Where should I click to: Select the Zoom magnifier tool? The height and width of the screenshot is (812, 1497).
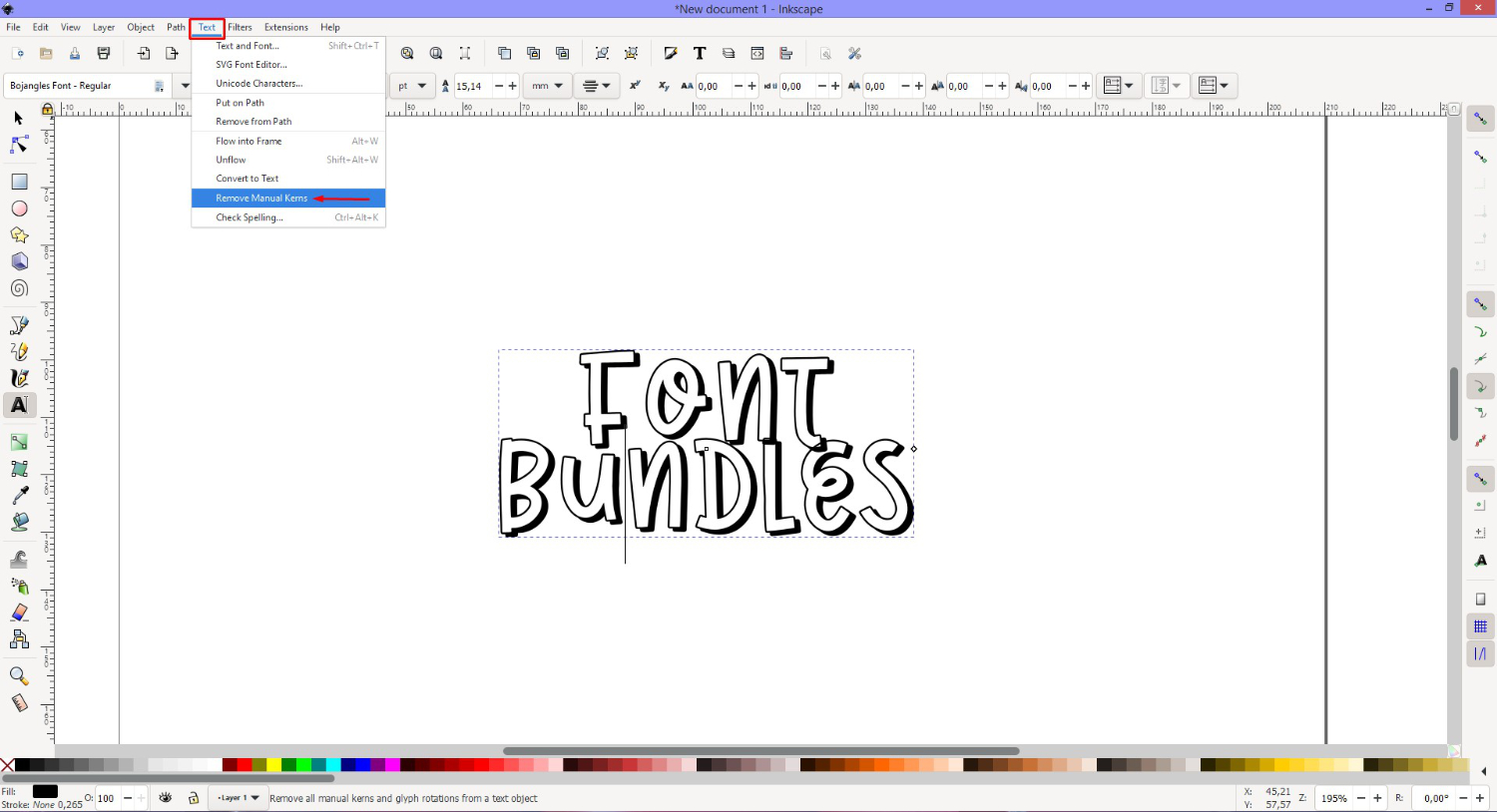19,676
